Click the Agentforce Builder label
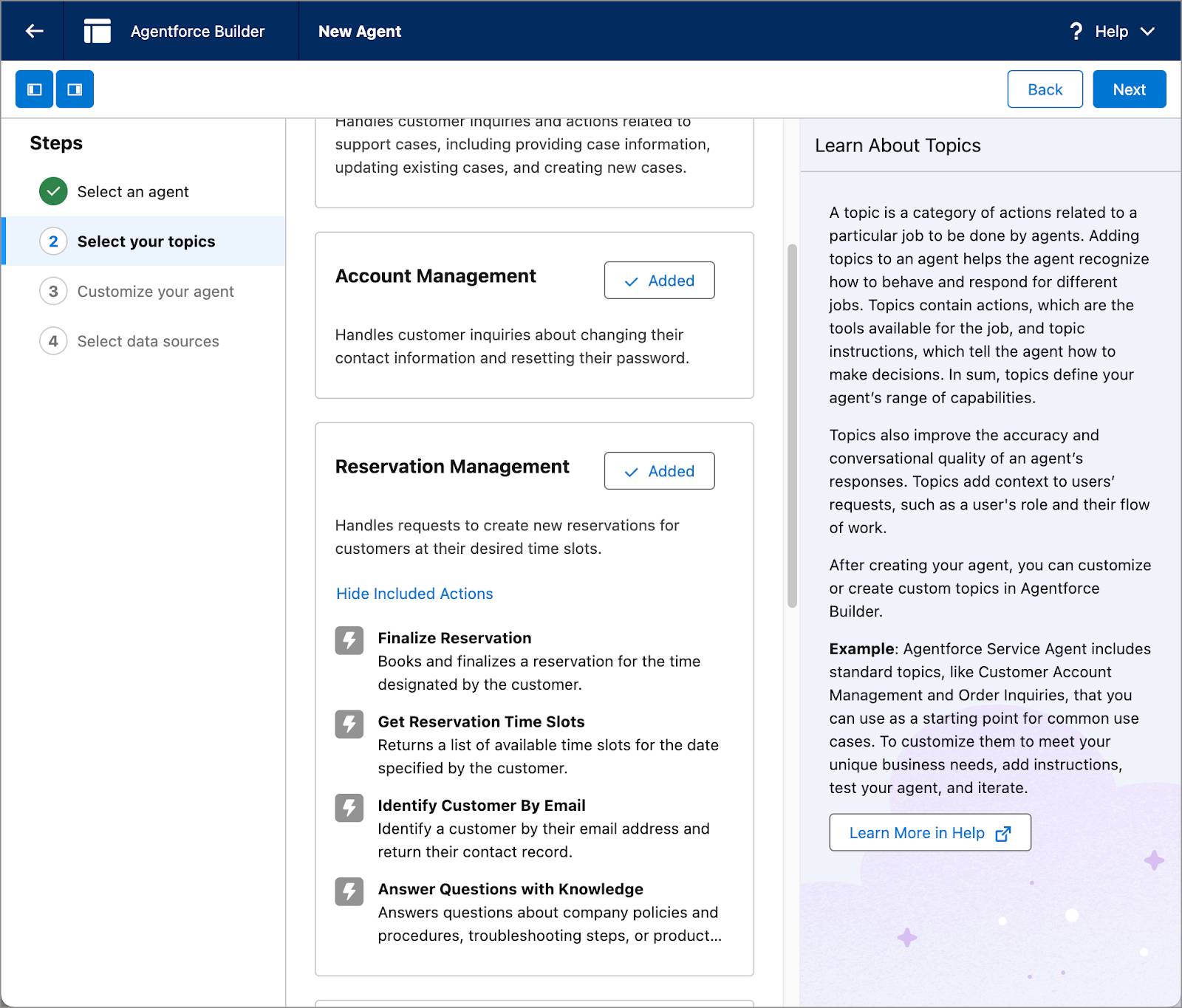This screenshot has height=1008, width=1182. (x=197, y=31)
